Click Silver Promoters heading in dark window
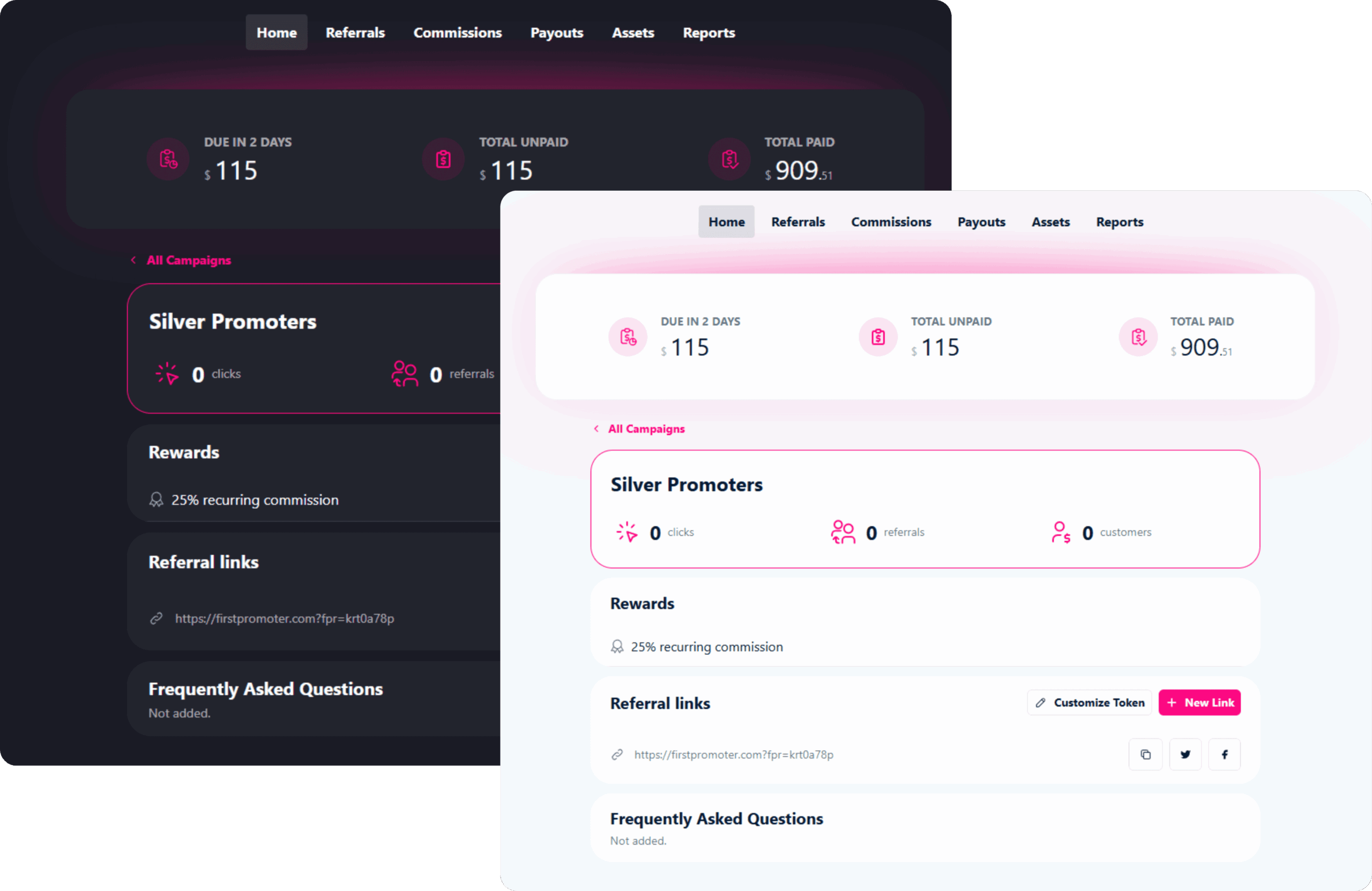 point(233,321)
